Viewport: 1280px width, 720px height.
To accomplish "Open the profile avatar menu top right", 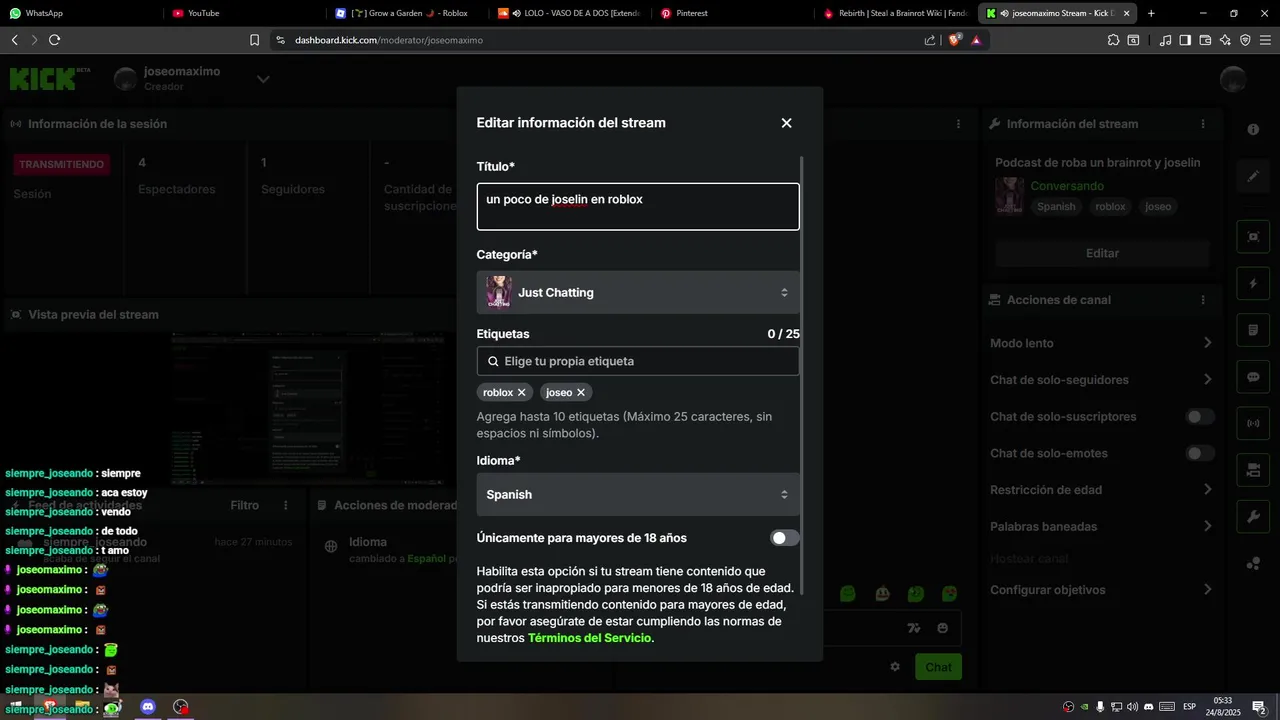I will click(1233, 79).
